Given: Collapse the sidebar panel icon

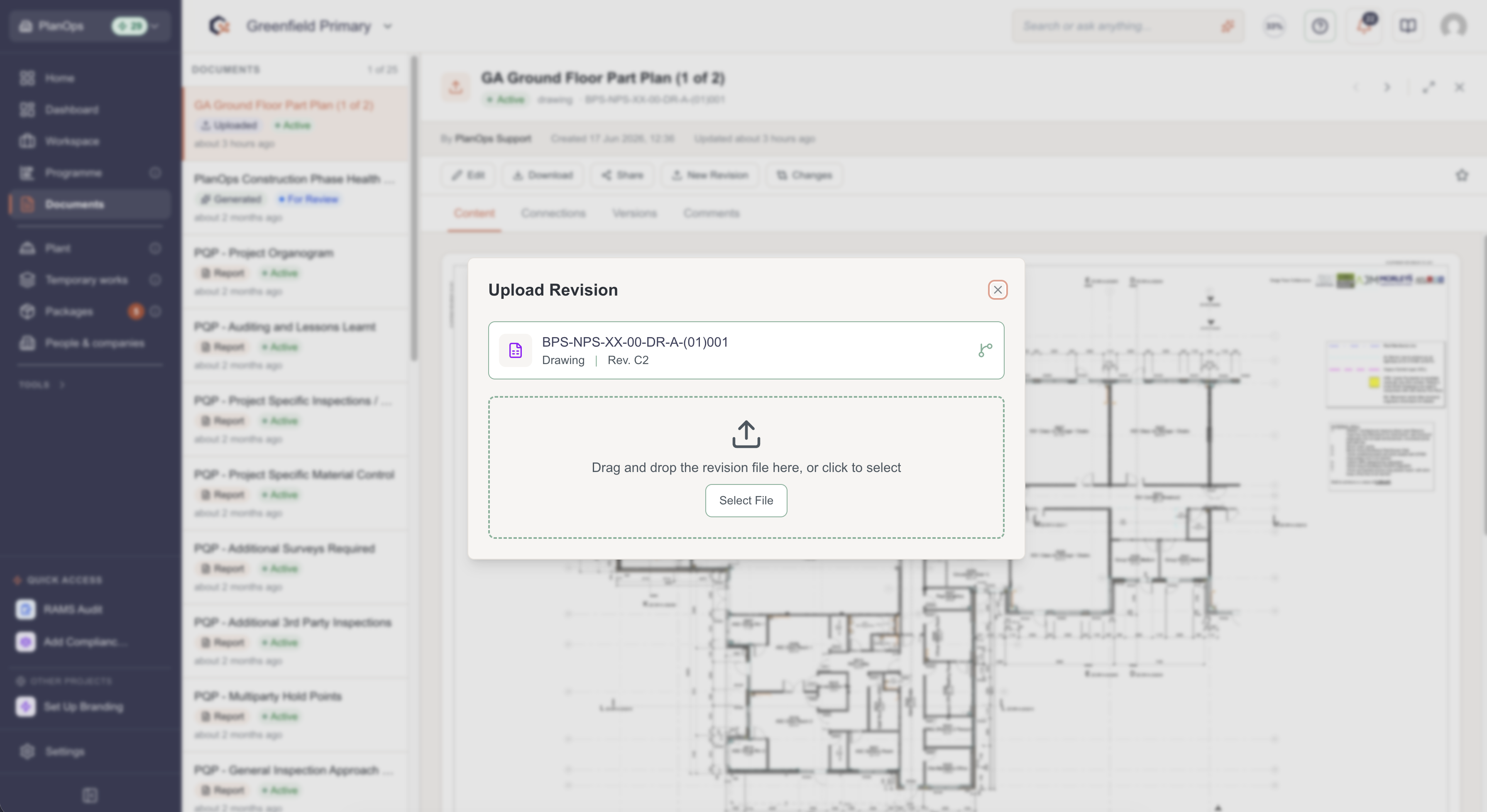Looking at the screenshot, I should point(90,795).
